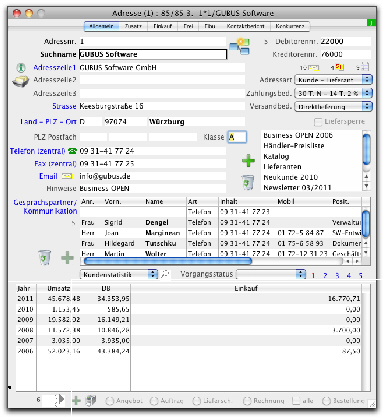Click the Suchname input field
This screenshot has width=388, height=420.
[x=153, y=54]
